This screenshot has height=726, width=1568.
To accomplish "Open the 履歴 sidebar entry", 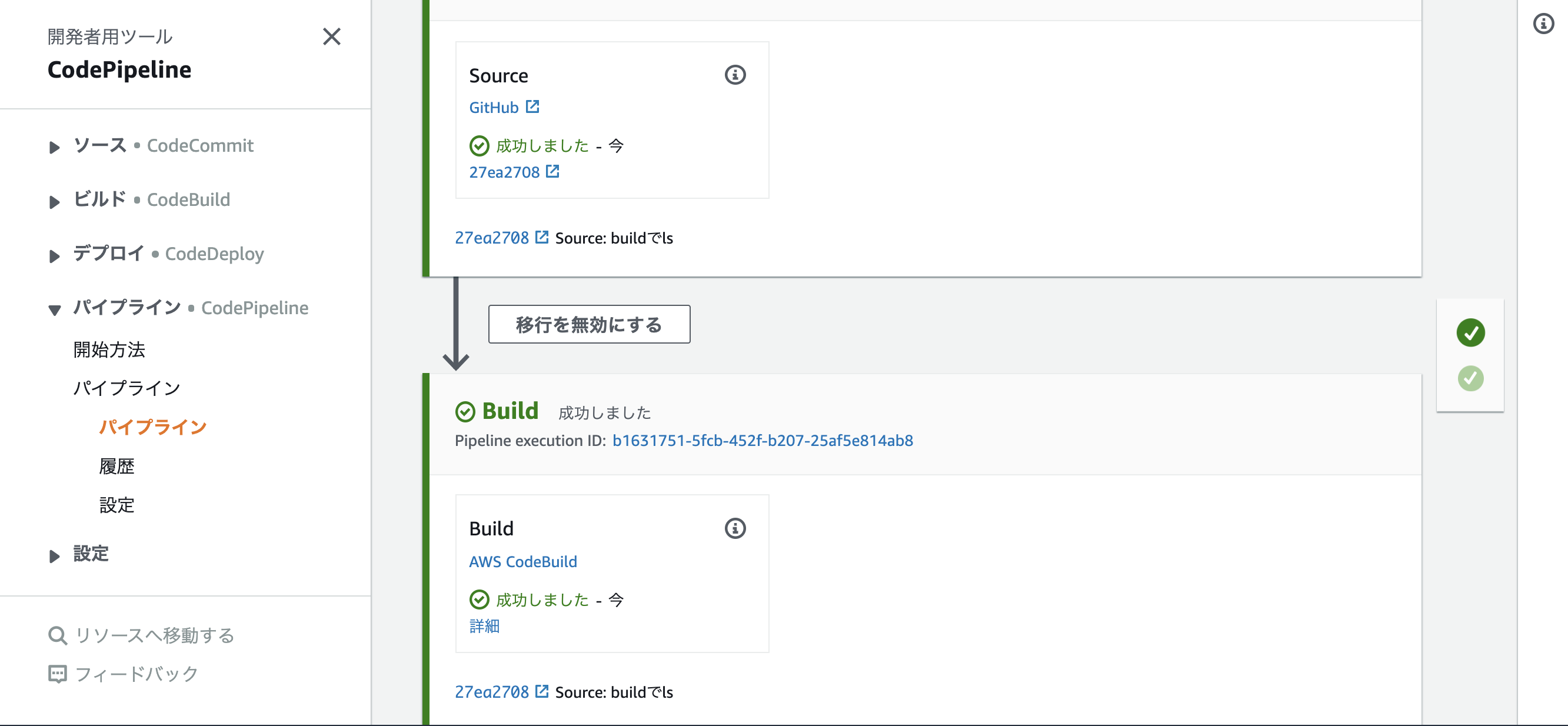I will click(118, 465).
